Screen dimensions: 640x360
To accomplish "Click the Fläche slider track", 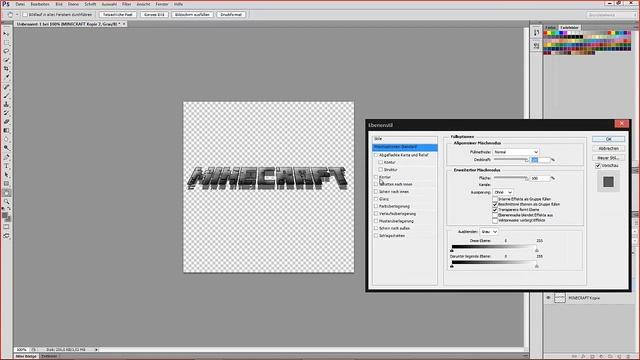I will point(511,178).
